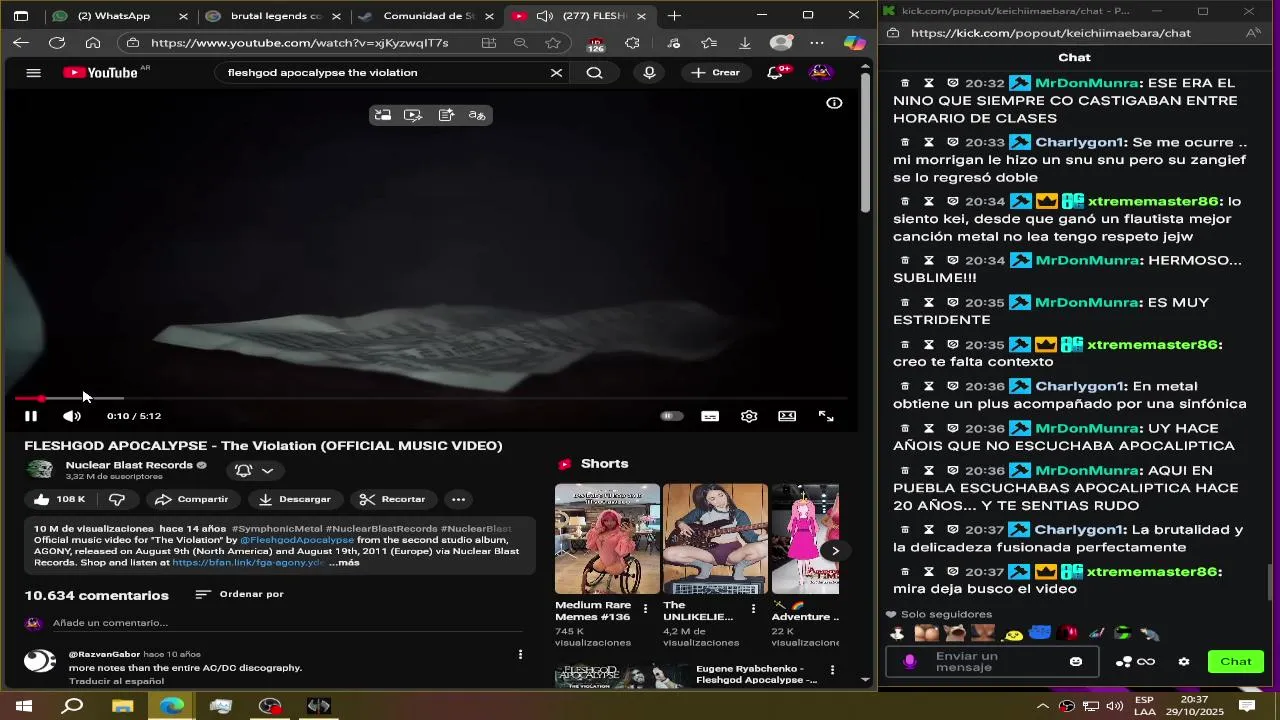The image size is (1280, 720).
Task: Dislike the video
Action: [x=117, y=499]
